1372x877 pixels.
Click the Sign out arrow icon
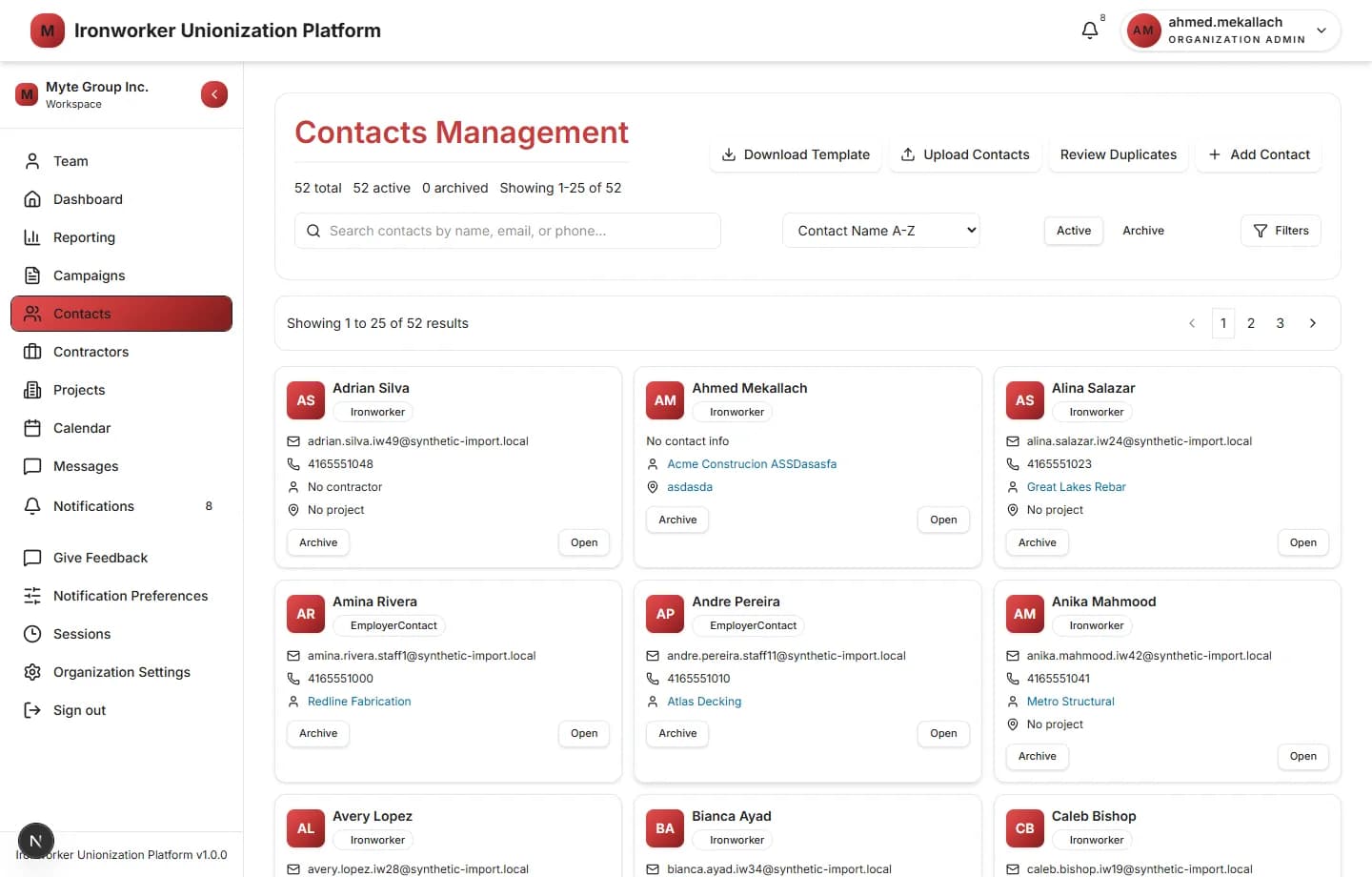pos(32,710)
